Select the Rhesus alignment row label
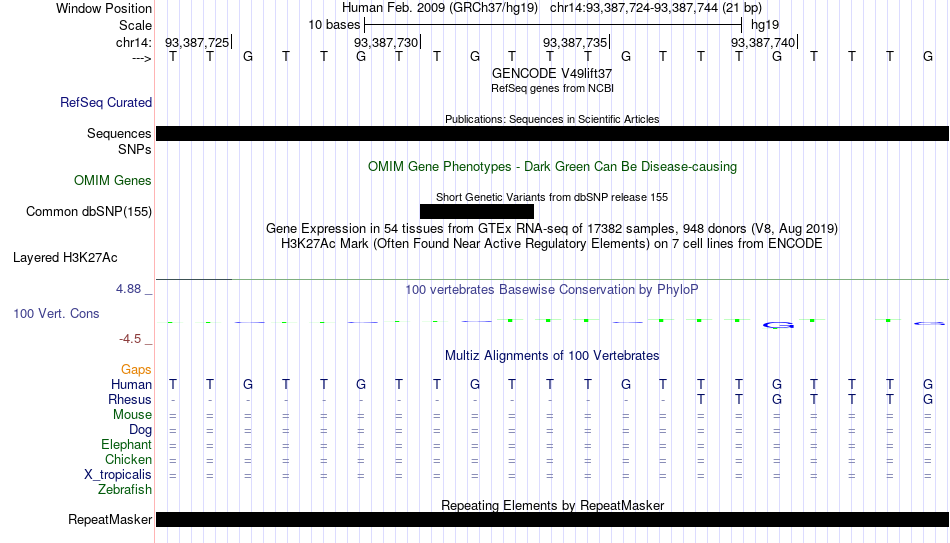Screen dimensions: 950x543 tap(130, 399)
